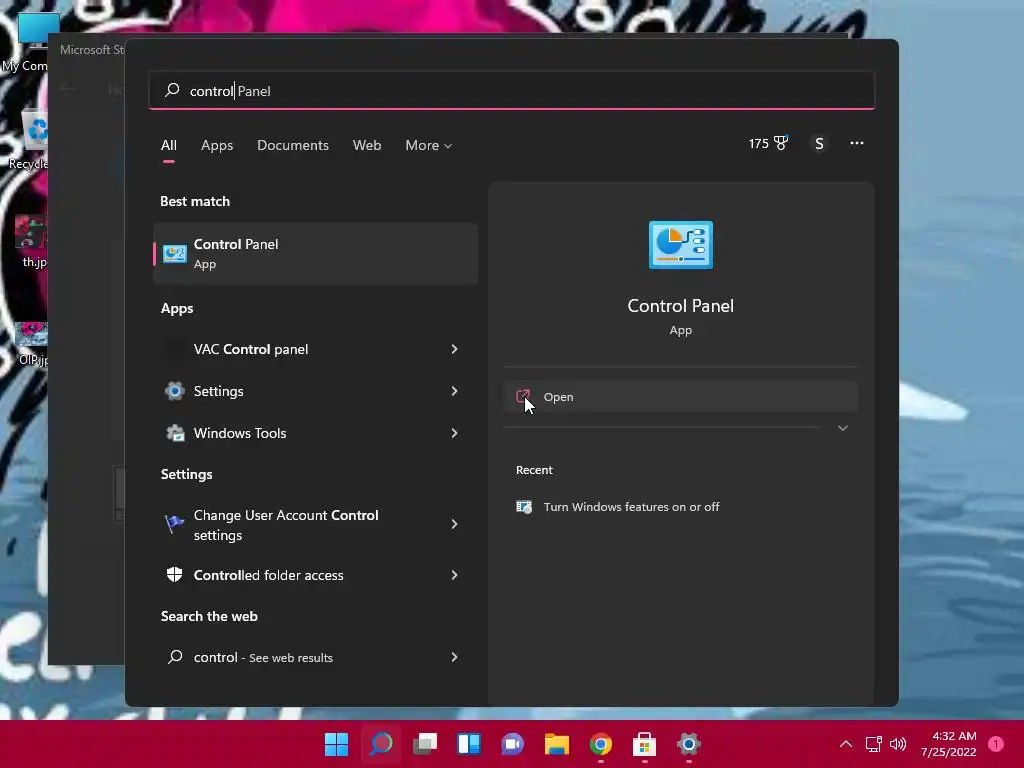Expand more Control Panel actions chevron
1024x768 pixels.
click(842, 428)
